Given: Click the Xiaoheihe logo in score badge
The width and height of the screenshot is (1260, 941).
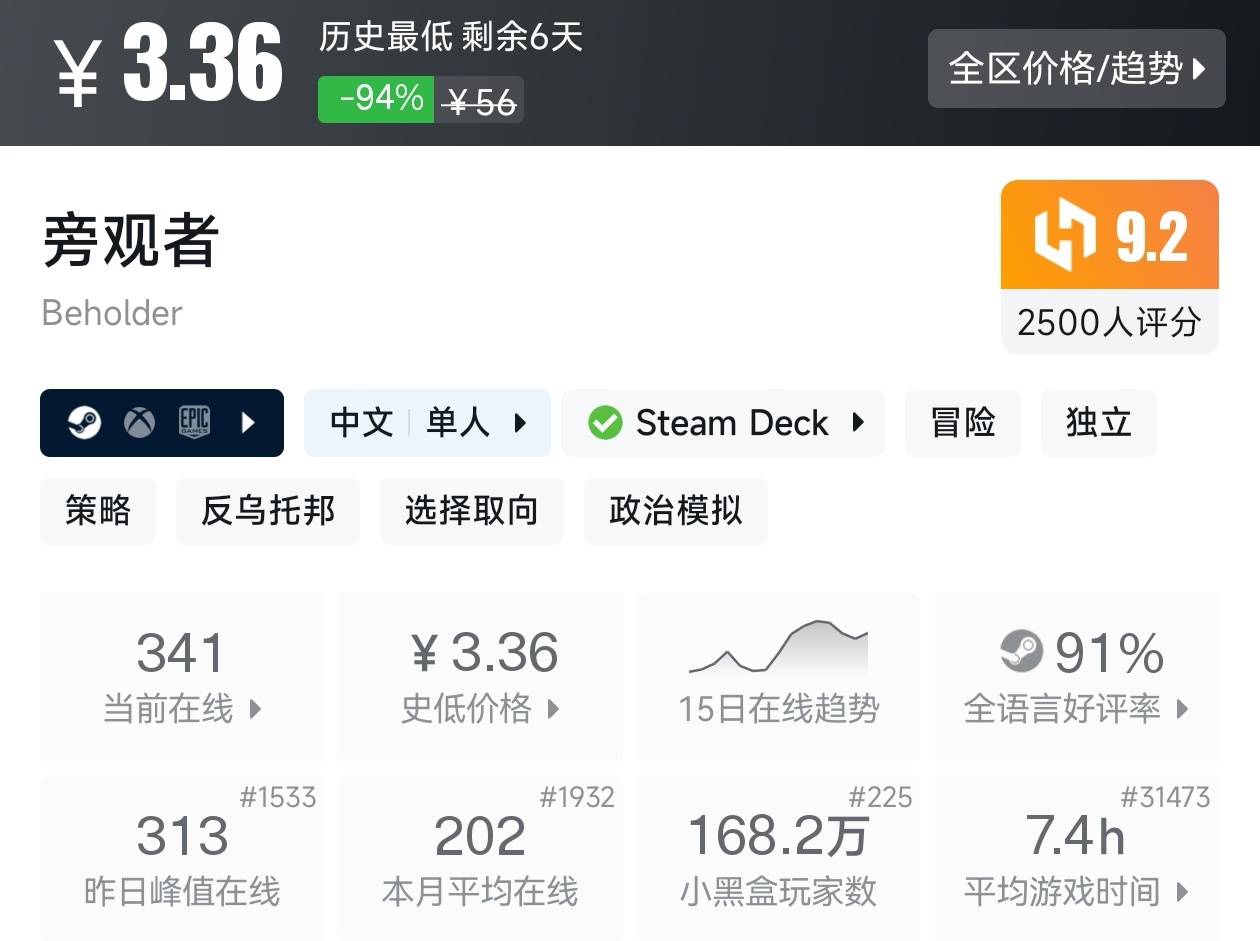Looking at the screenshot, I should click(x=1065, y=235).
